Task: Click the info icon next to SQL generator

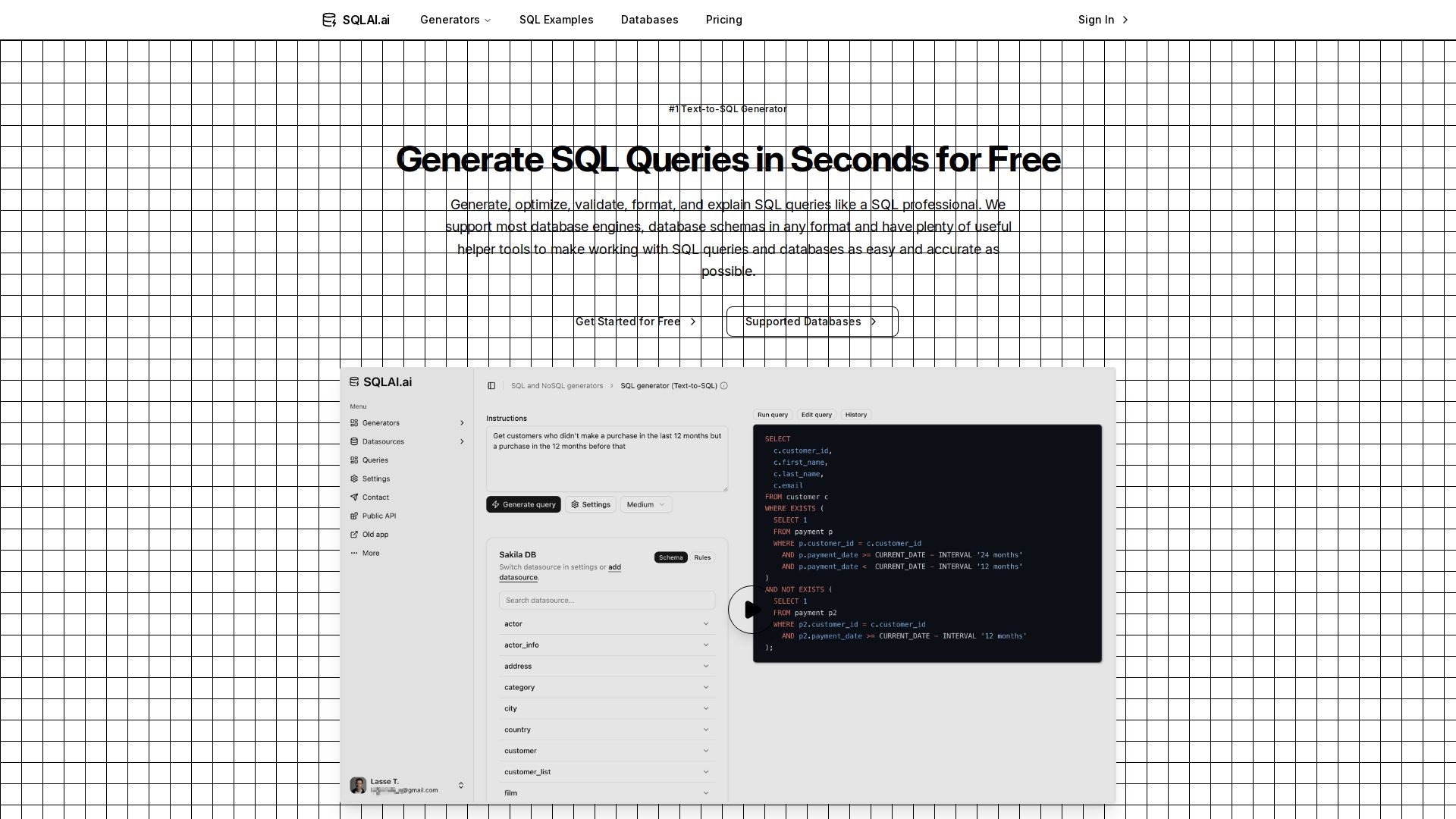Action: [724, 386]
